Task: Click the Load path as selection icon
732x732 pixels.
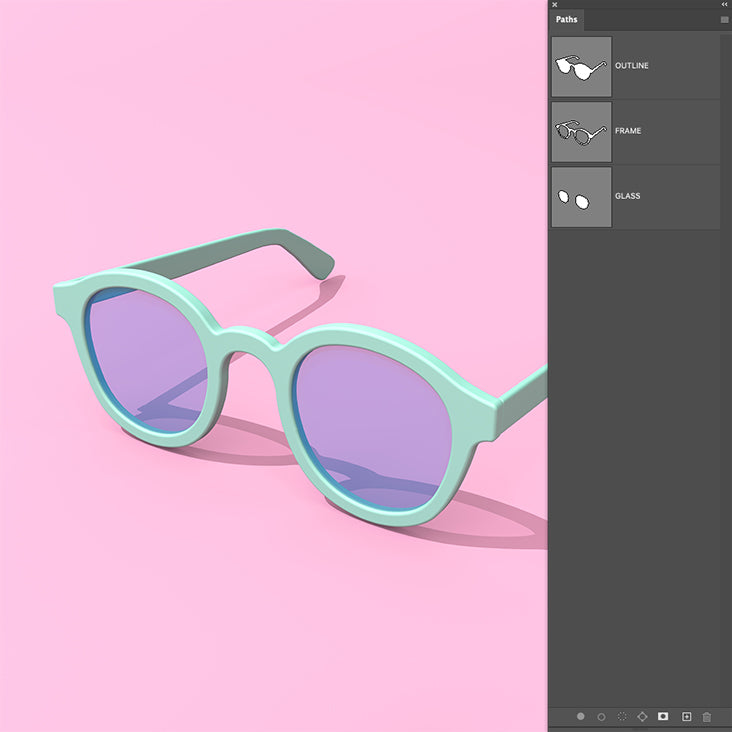Action: pyautogui.click(x=622, y=717)
